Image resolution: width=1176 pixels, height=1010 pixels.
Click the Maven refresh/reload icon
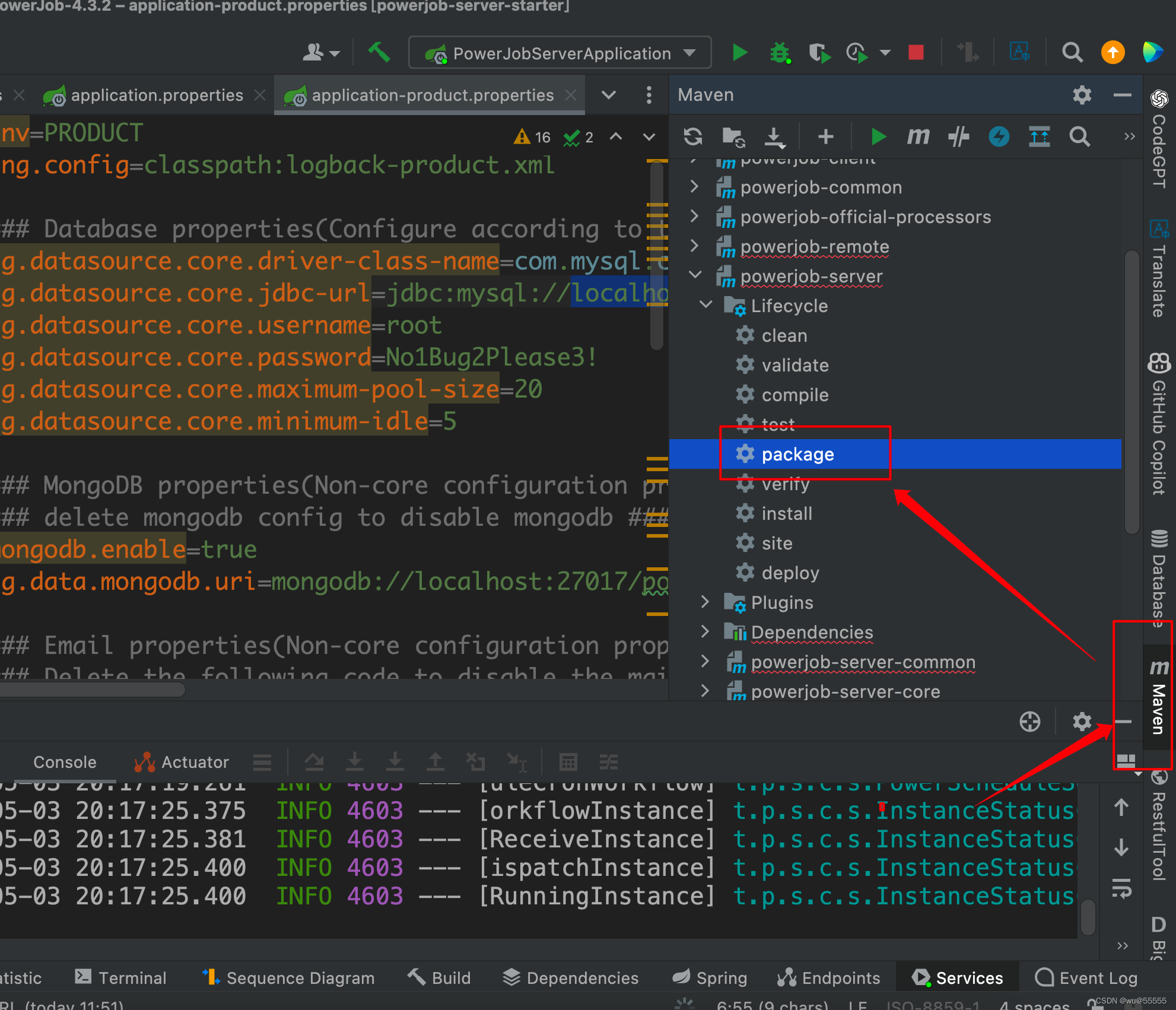coord(694,135)
